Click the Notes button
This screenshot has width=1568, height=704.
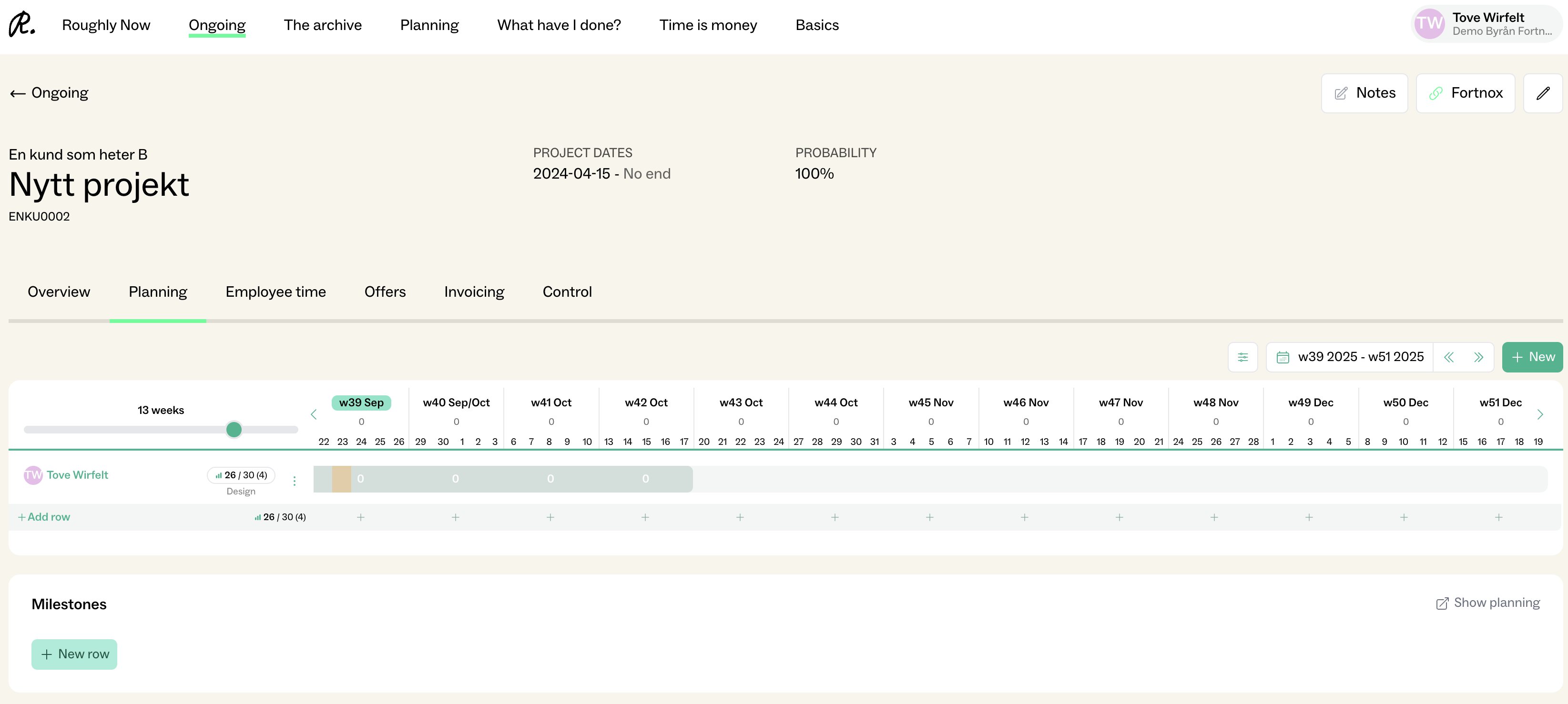coord(1364,93)
